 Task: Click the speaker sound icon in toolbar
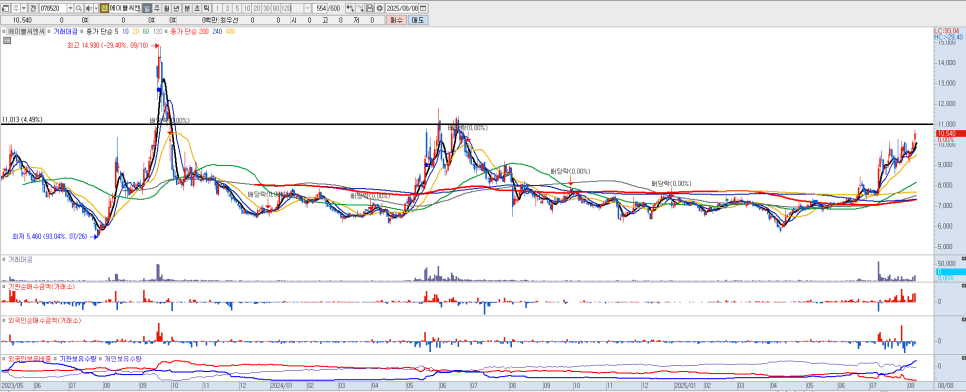coord(88,8)
